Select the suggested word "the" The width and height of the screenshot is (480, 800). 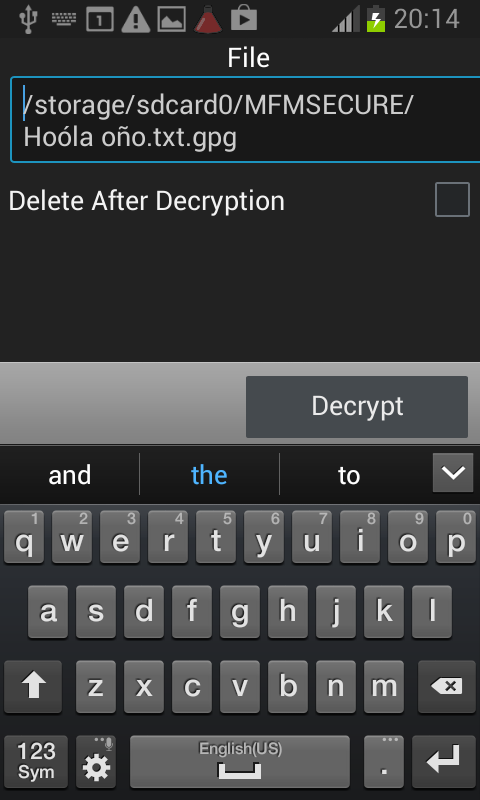pos(209,475)
